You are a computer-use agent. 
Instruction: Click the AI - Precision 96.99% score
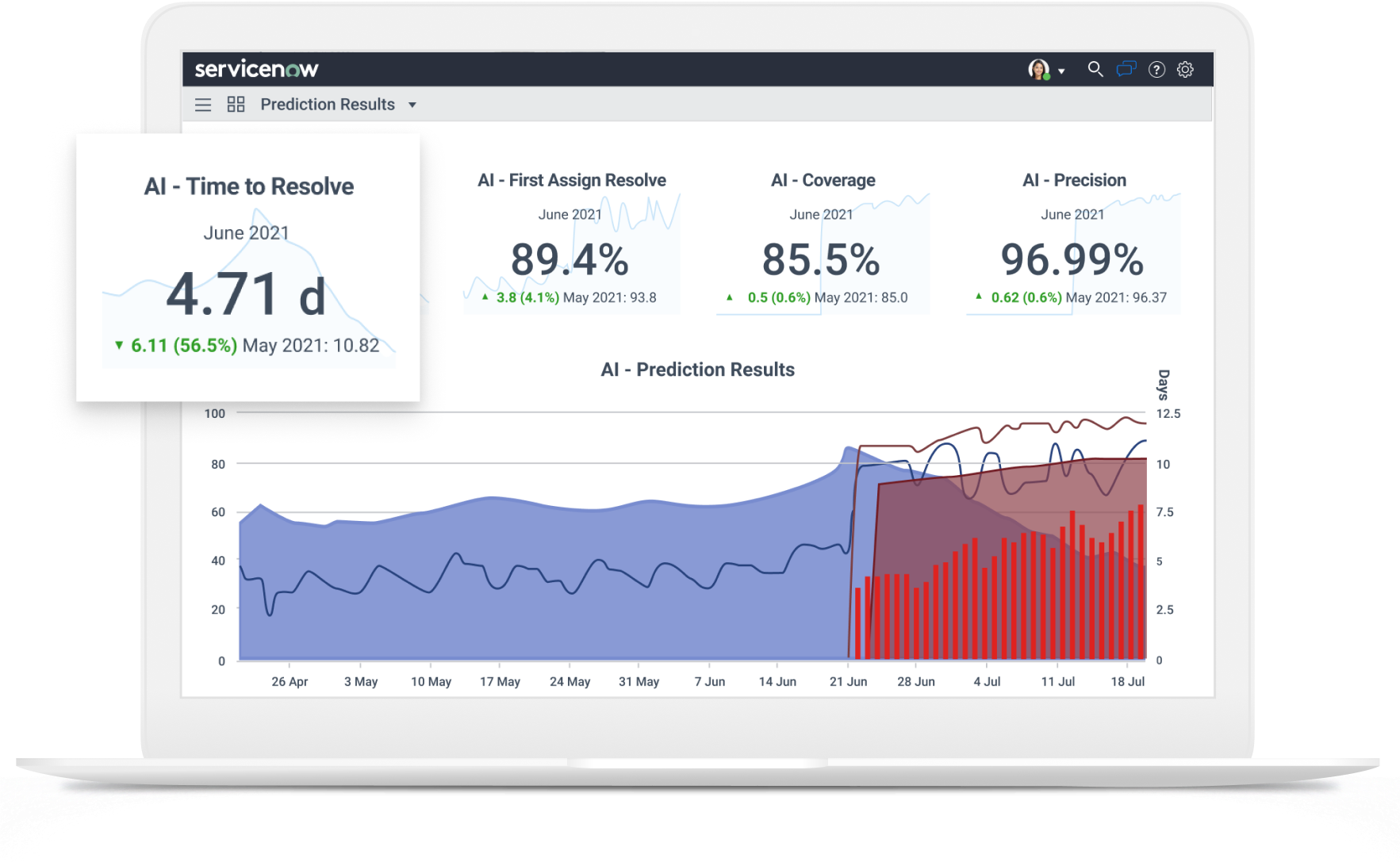[x=1072, y=260]
